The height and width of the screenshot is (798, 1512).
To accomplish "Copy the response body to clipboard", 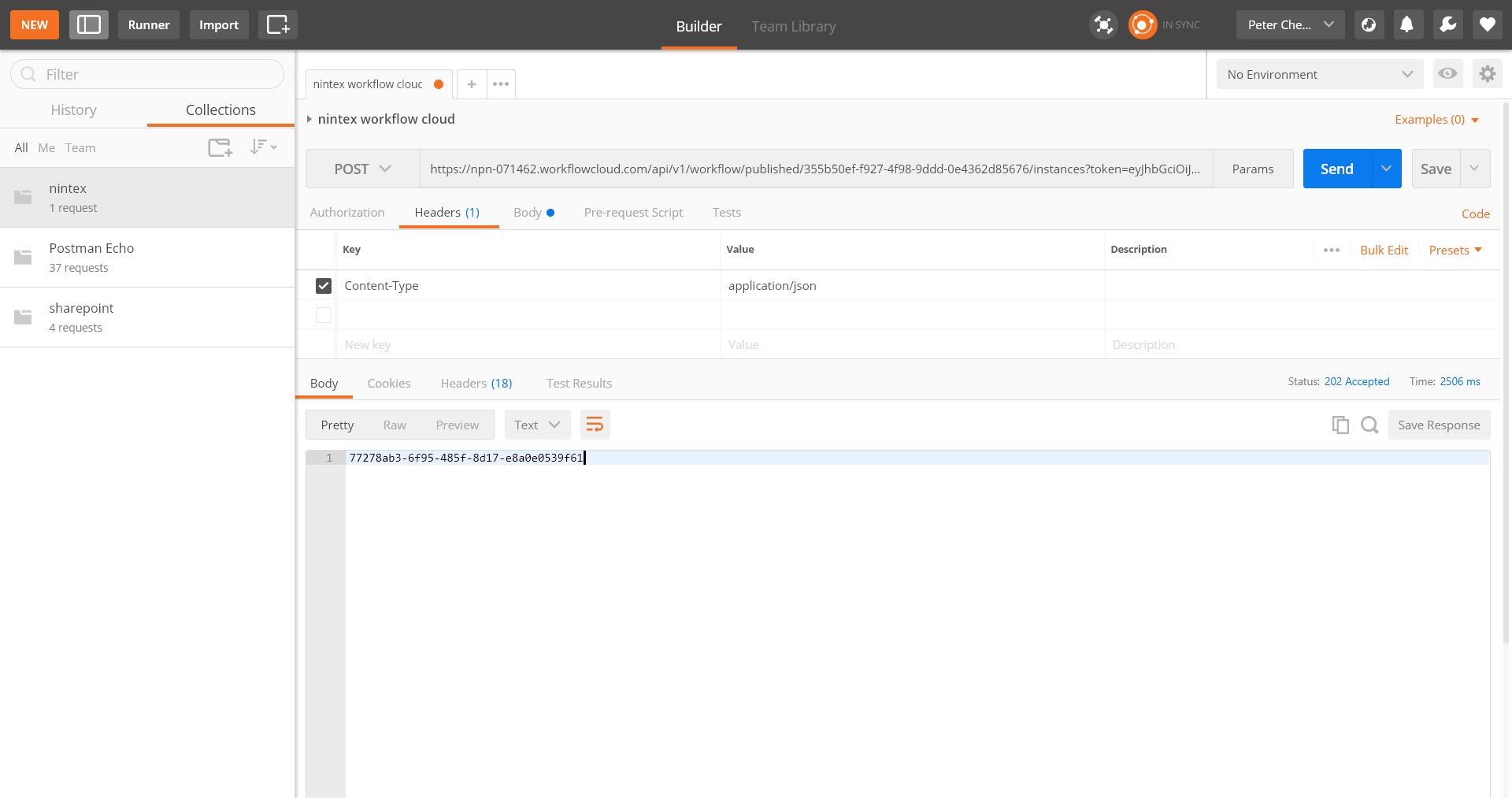I will coord(1340,425).
